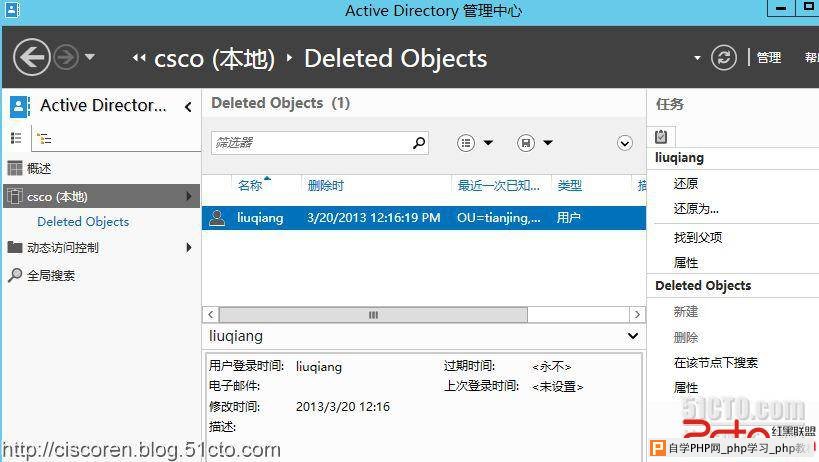Expand 动态访问控制 submenu arrow
The height and width of the screenshot is (462, 819).
click(x=189, y=247)
